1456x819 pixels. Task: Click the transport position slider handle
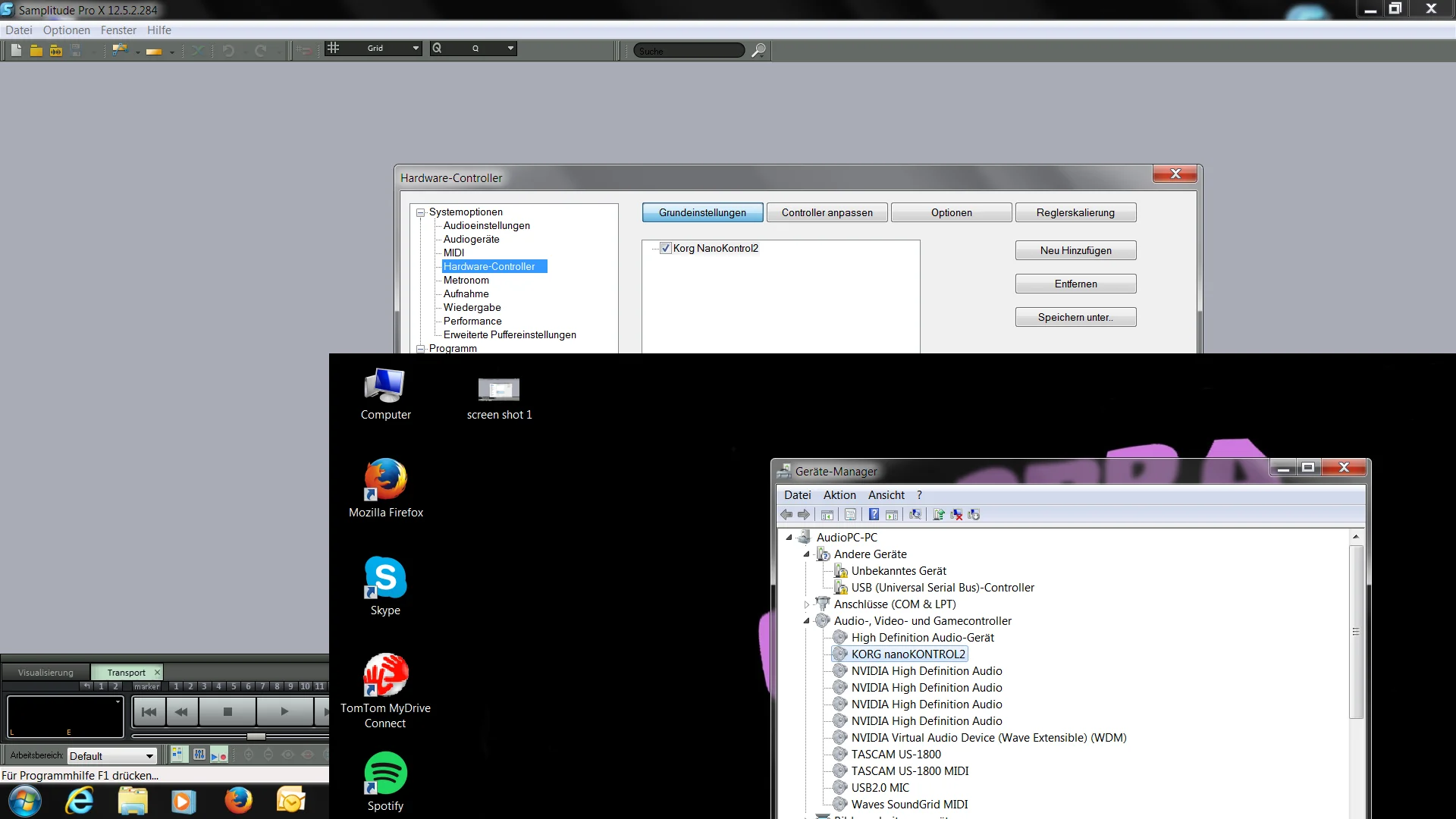[256, 736]
